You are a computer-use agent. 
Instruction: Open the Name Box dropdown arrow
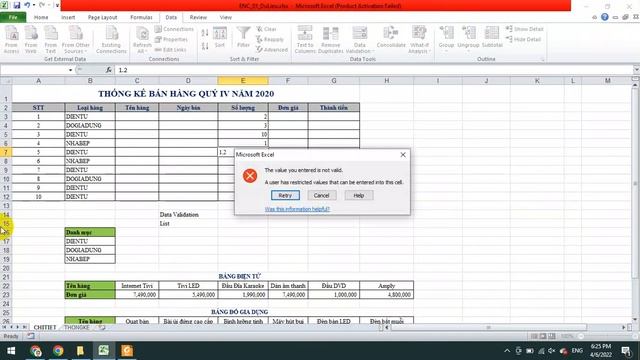click(70, 70)
